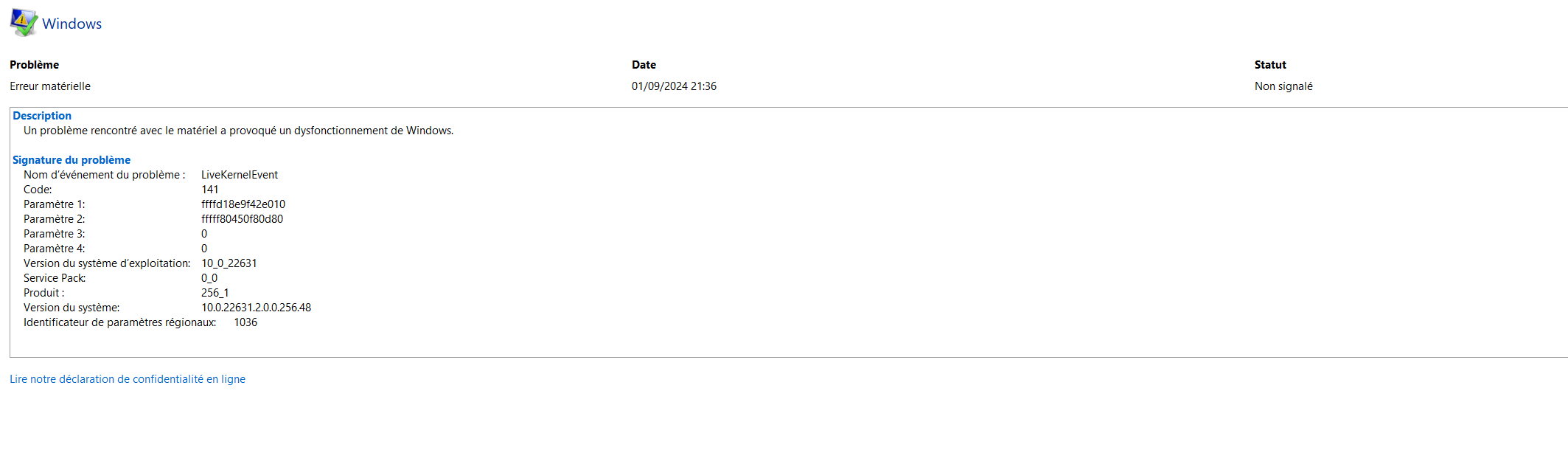
Task: Click the Problème column header
Action: [x=34, y=65]
